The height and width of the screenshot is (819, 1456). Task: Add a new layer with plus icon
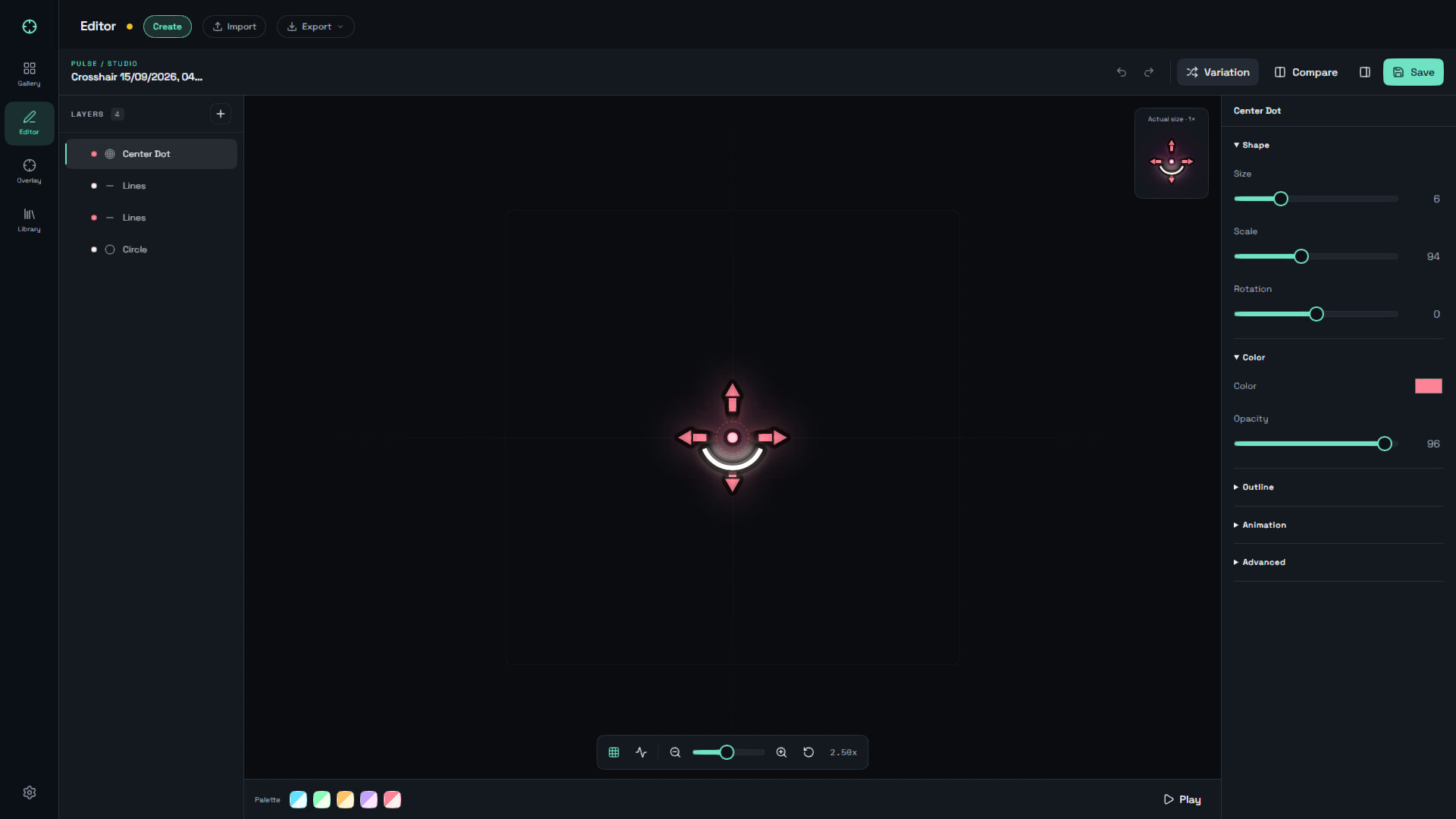[x=221, y=114]
